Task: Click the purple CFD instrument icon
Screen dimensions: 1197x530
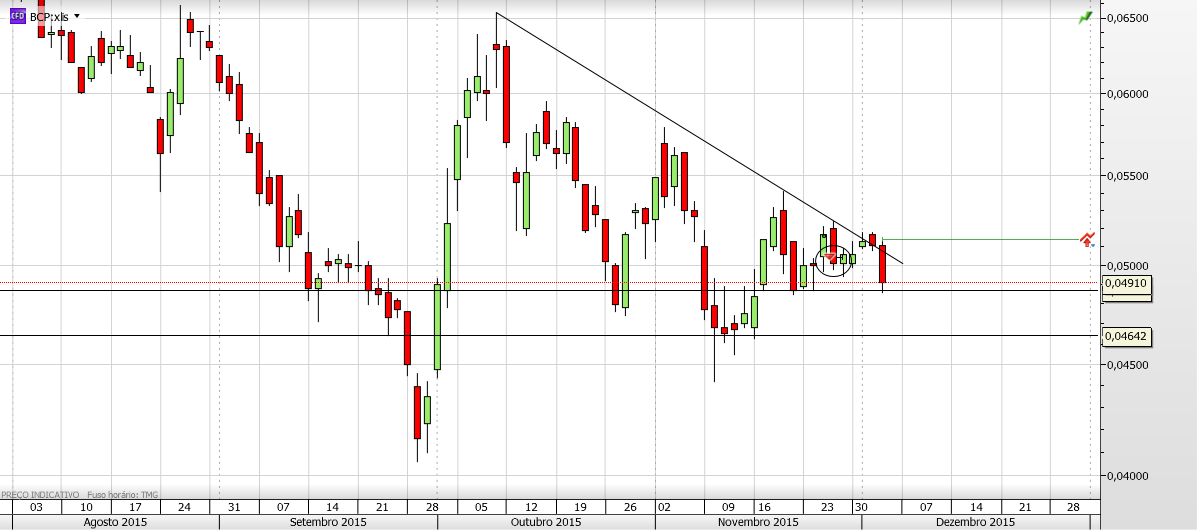Action: point(18,15)
